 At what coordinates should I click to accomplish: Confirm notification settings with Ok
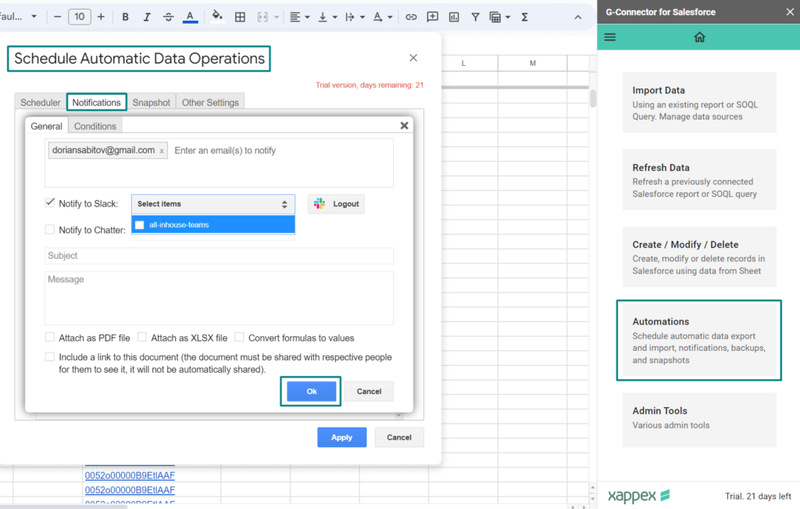[x=311, y=391]
